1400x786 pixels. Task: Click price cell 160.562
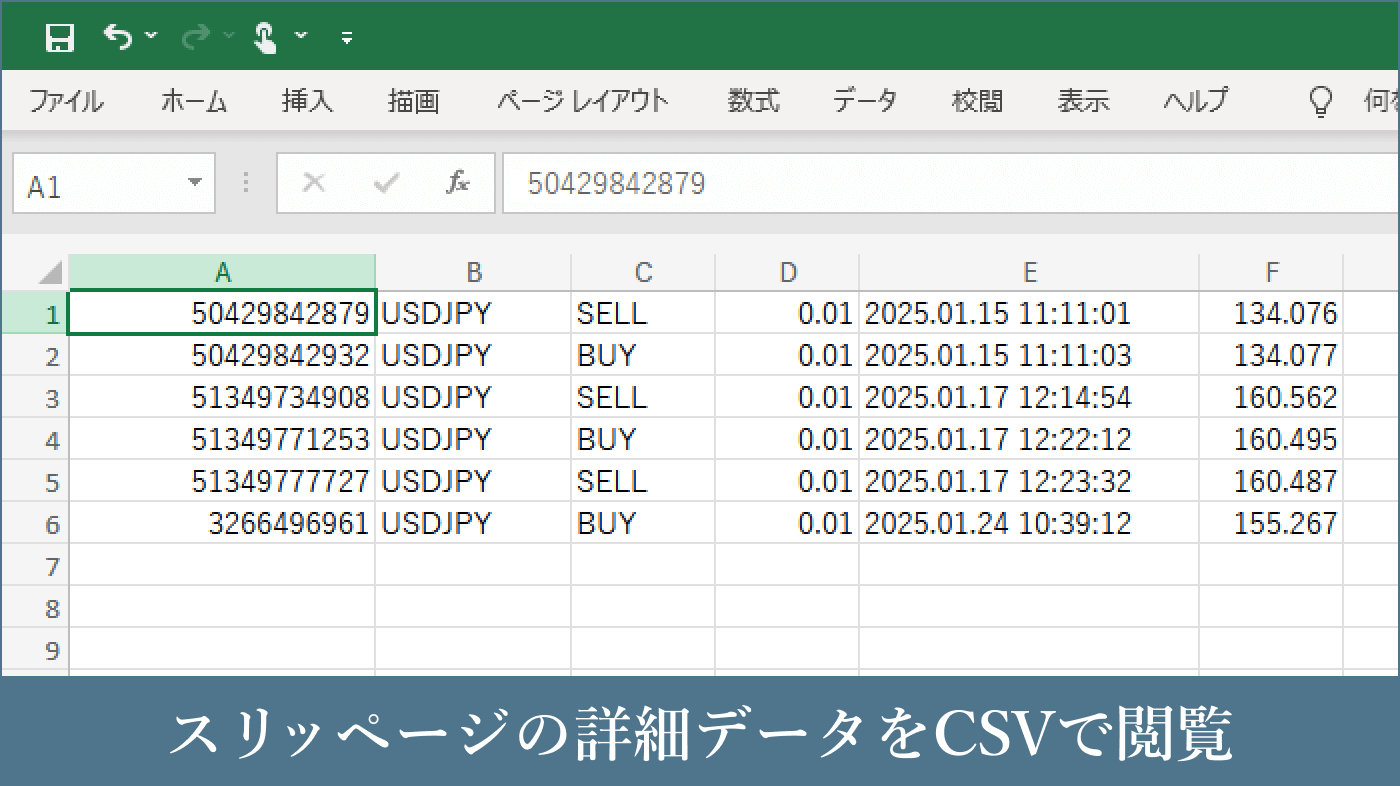tap(1271, 397)
